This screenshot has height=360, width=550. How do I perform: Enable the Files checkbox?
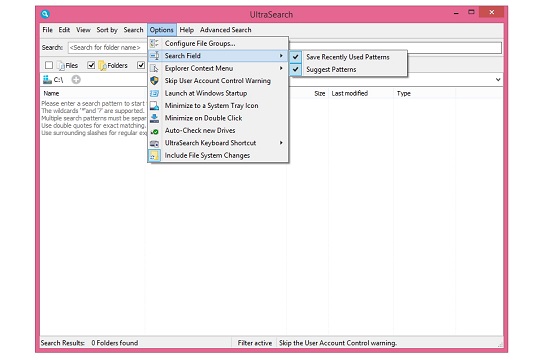pos(49,65)
